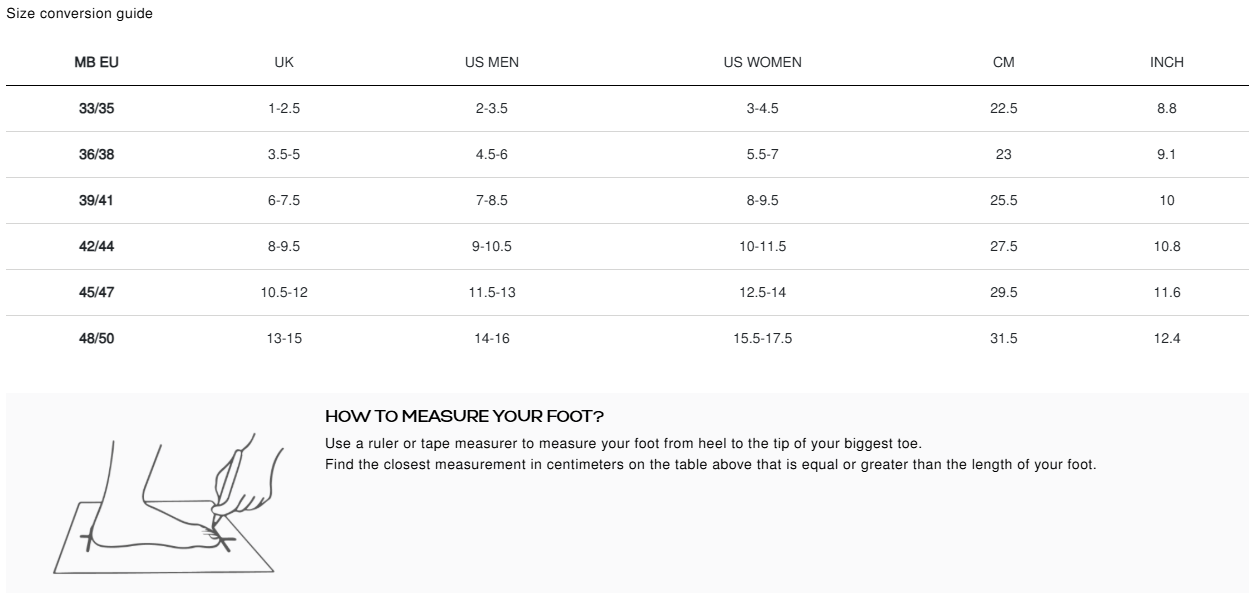
Task: Click the US MEN column header
Action: point(492,62)
